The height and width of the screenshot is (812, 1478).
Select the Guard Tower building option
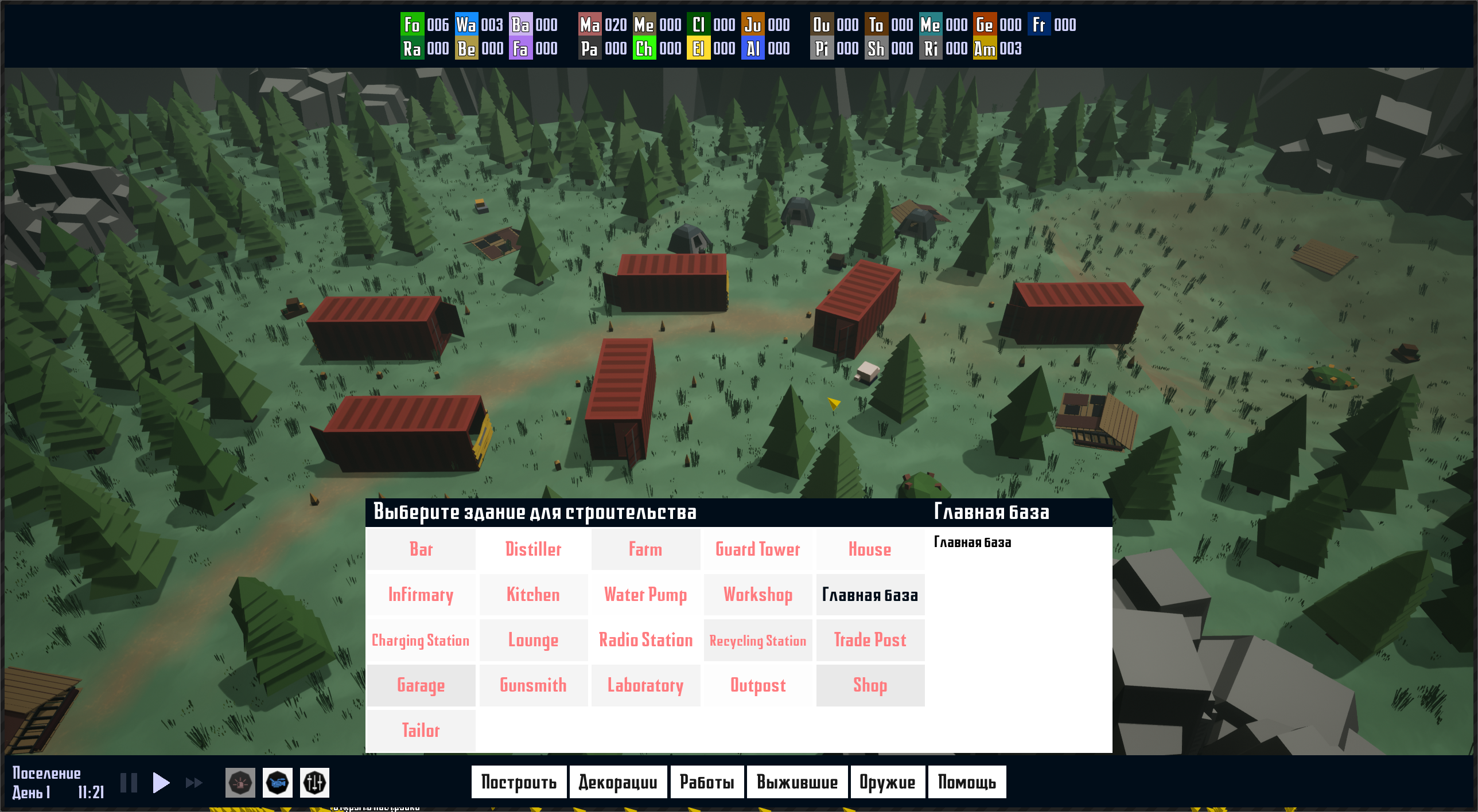757,549
